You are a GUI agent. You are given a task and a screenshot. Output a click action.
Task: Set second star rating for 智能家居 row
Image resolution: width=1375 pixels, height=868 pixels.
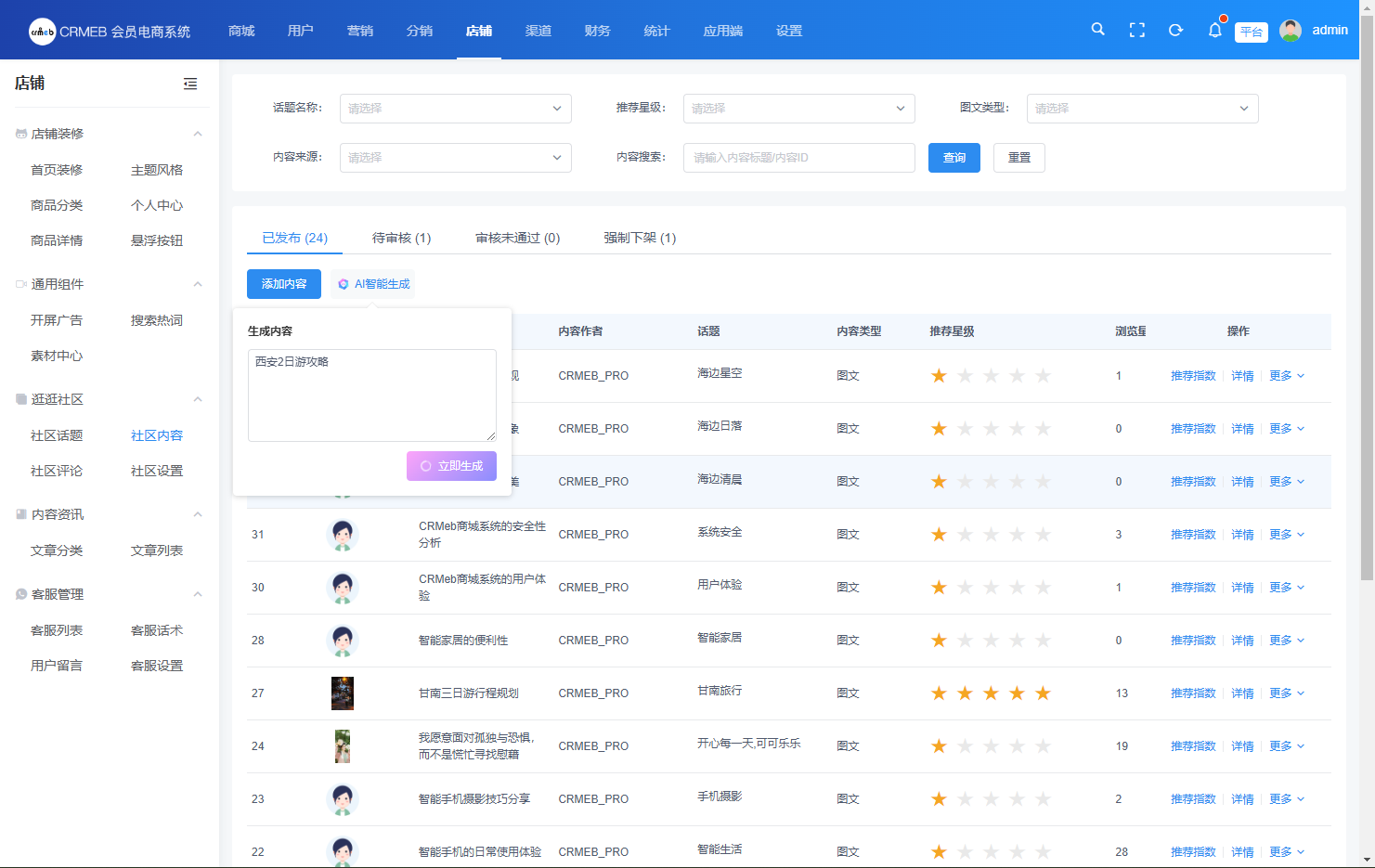point(965,641)
